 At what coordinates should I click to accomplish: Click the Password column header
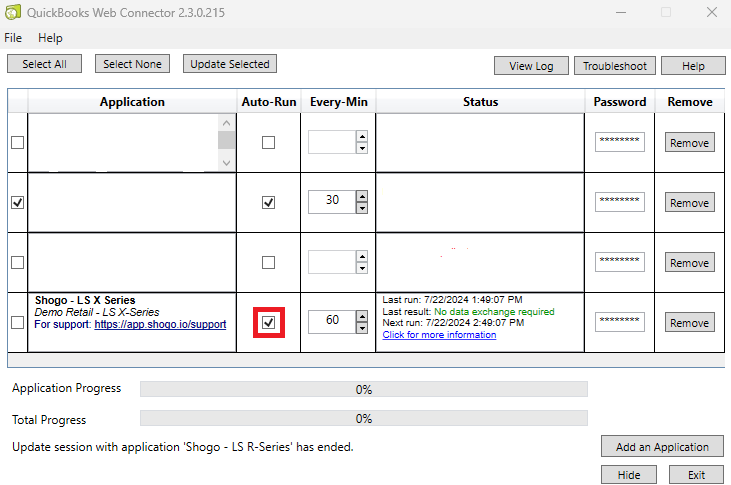[x=620, y=102]
